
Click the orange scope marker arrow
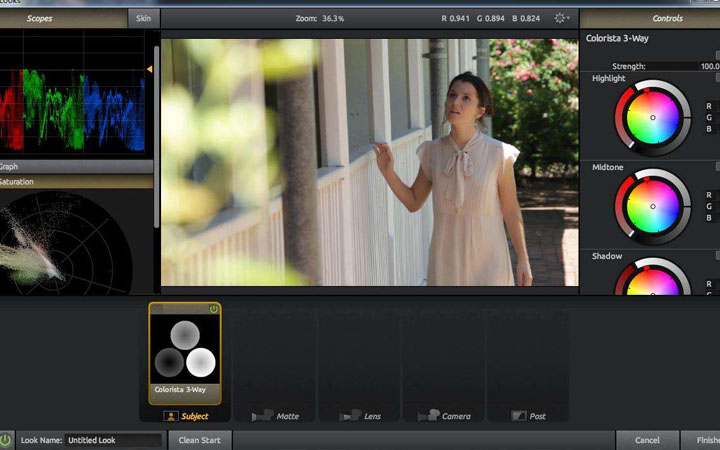[x=150, y=69]
